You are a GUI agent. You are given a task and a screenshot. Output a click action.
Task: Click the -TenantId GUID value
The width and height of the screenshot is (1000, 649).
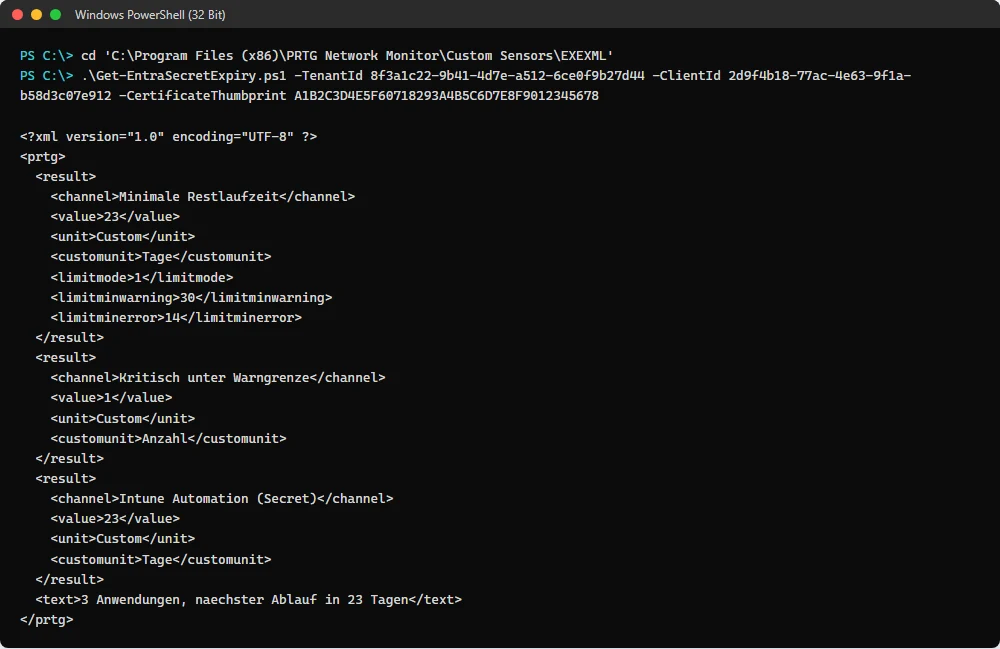(x=507, y=75)
